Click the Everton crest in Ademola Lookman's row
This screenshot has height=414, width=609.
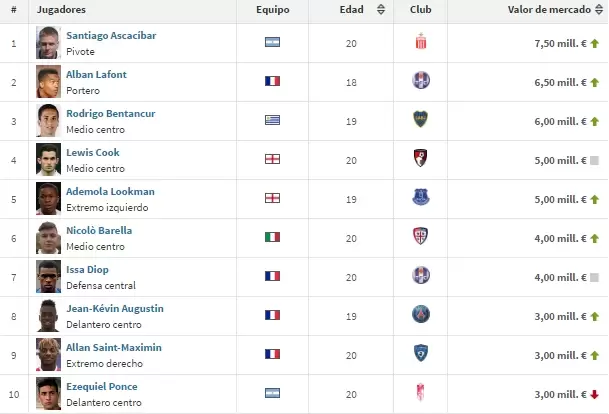[x=420, y=198]
